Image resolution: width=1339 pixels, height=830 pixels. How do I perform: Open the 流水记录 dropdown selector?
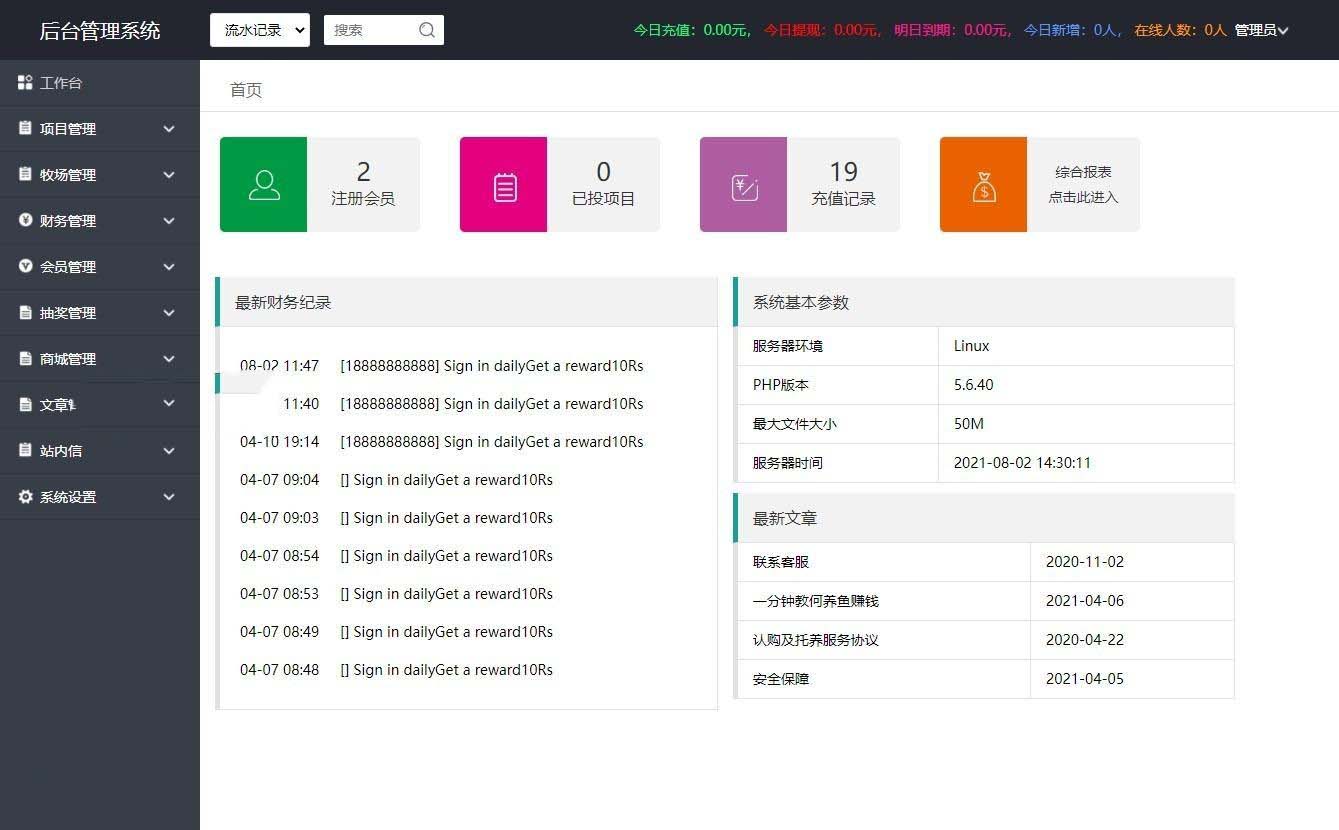[260, 30]
